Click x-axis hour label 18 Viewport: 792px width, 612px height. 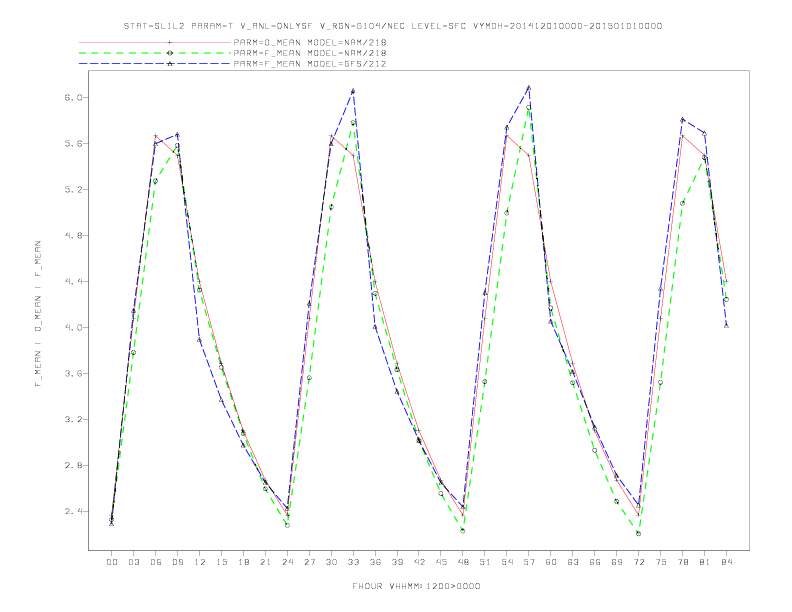[243, 562]
